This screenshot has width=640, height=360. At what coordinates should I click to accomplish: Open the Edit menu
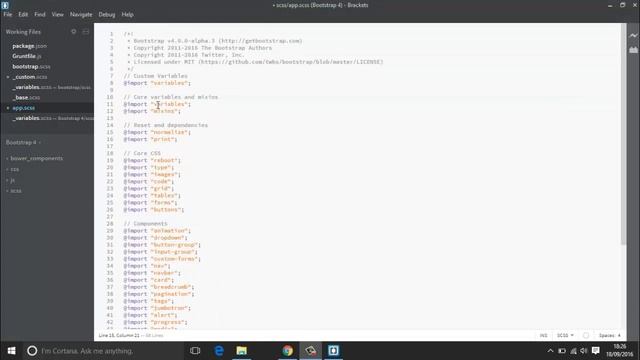pyautogui.click(x=23, y=14)
